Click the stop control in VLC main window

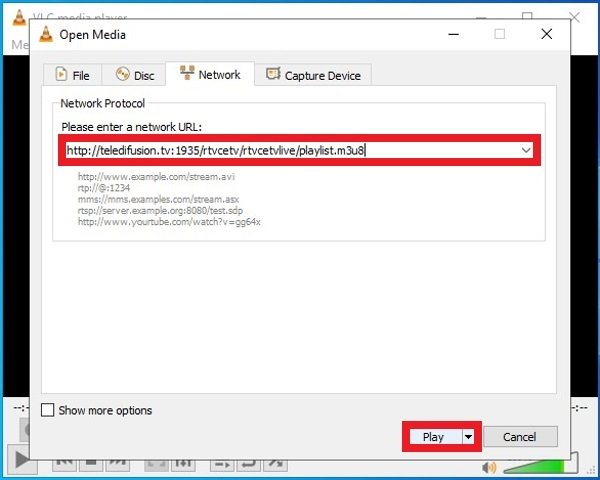click(x=91, y=464)
